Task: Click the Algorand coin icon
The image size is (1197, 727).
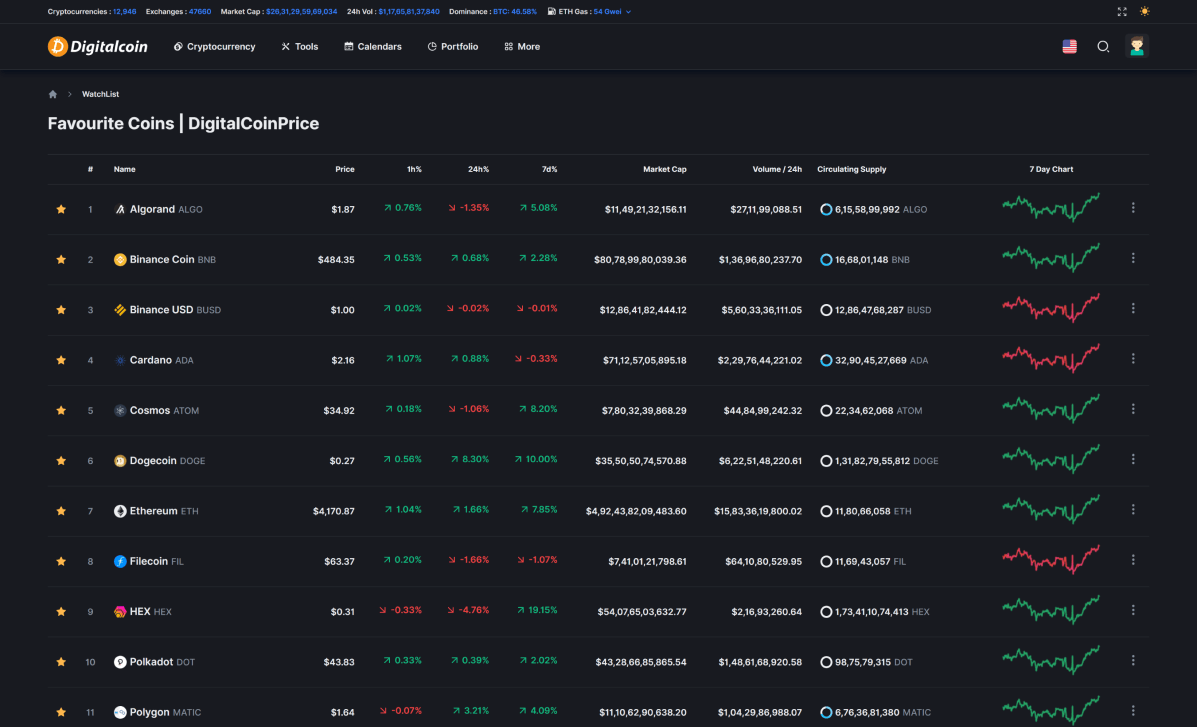Action: 120,209
